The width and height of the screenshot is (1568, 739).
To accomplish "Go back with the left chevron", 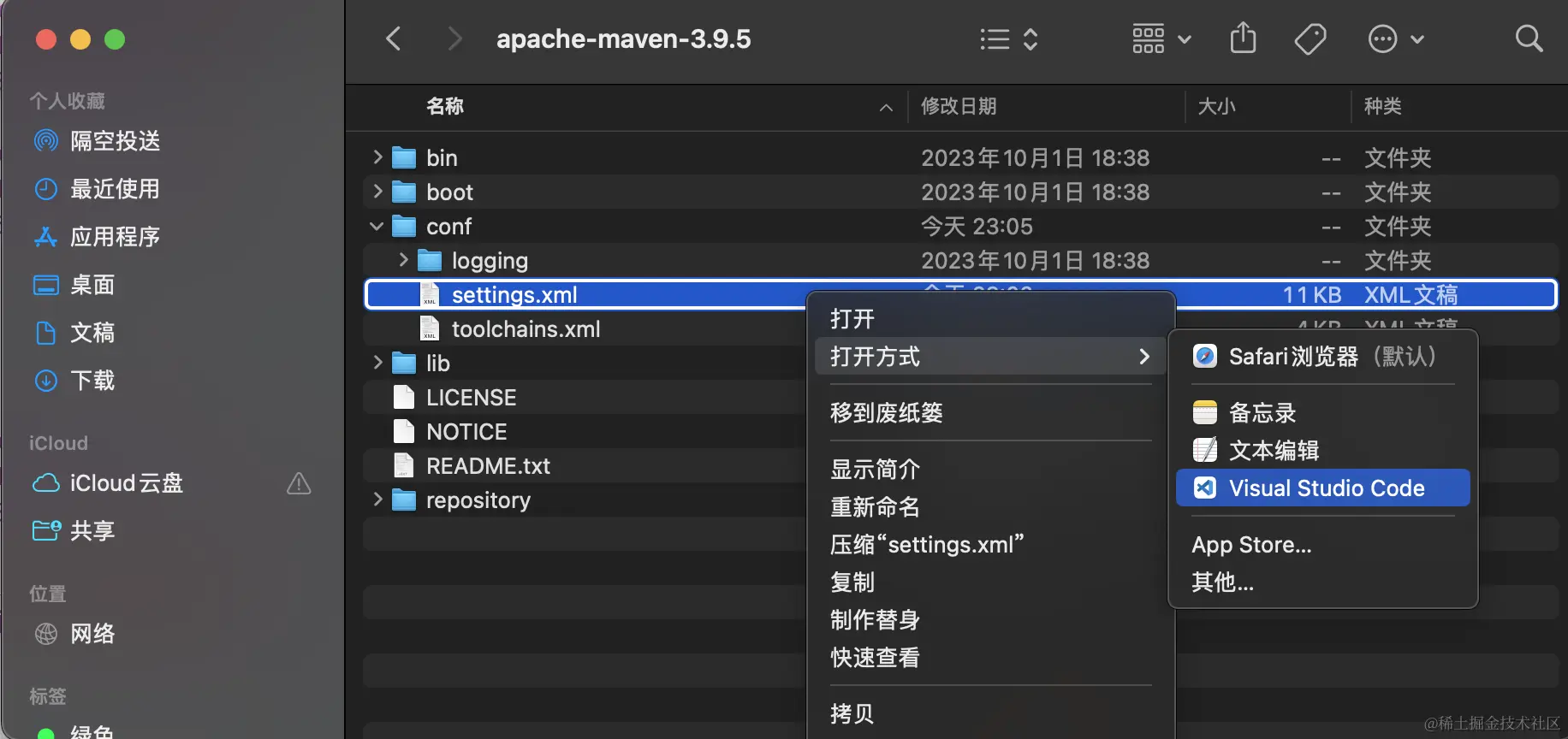I will [x=393, y=38].
